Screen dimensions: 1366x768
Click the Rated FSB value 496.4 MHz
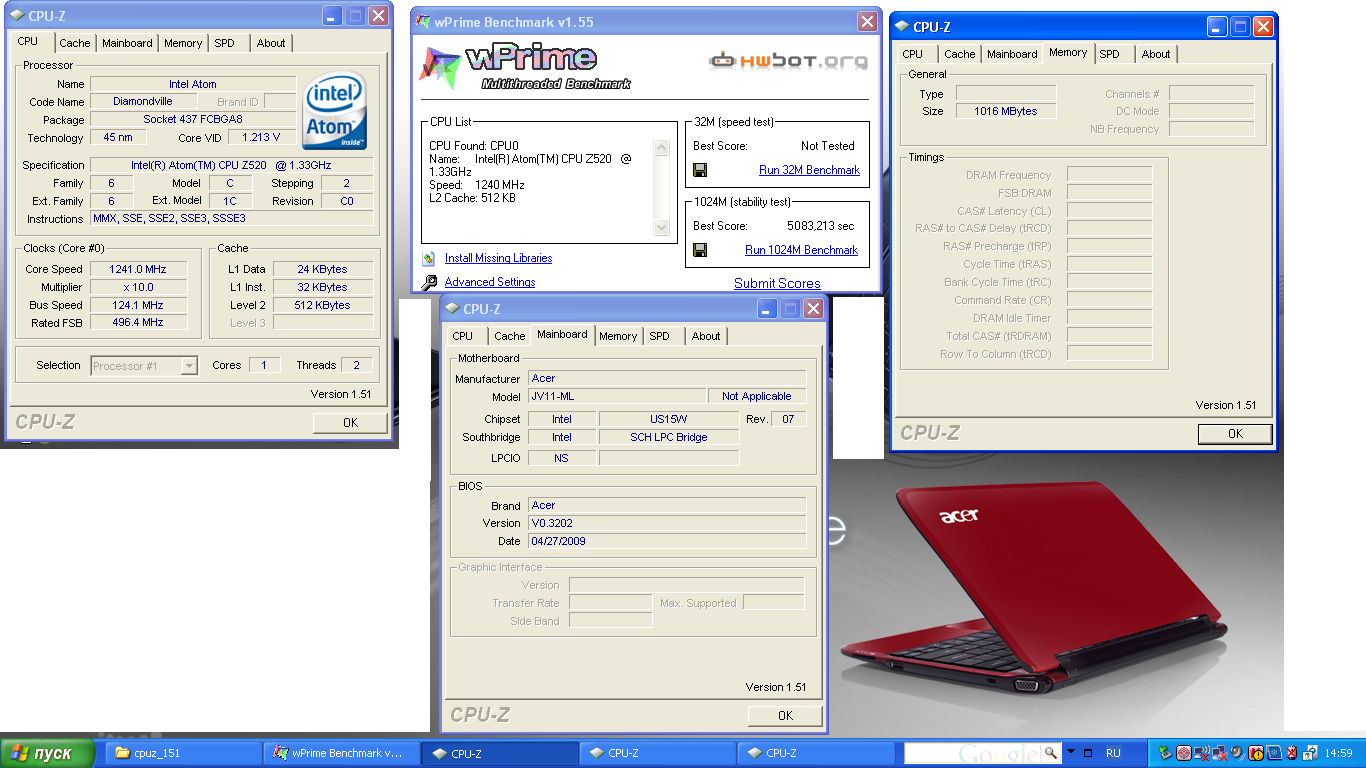pos(139,323)
